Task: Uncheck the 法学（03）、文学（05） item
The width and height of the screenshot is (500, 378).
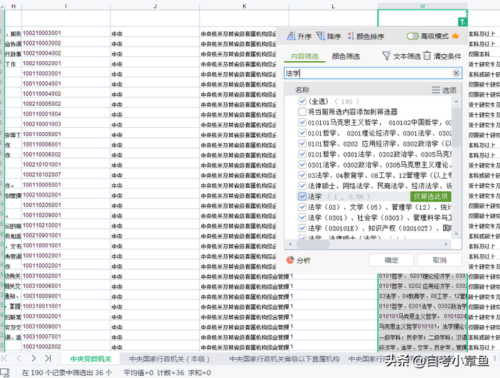Action: 302,207
